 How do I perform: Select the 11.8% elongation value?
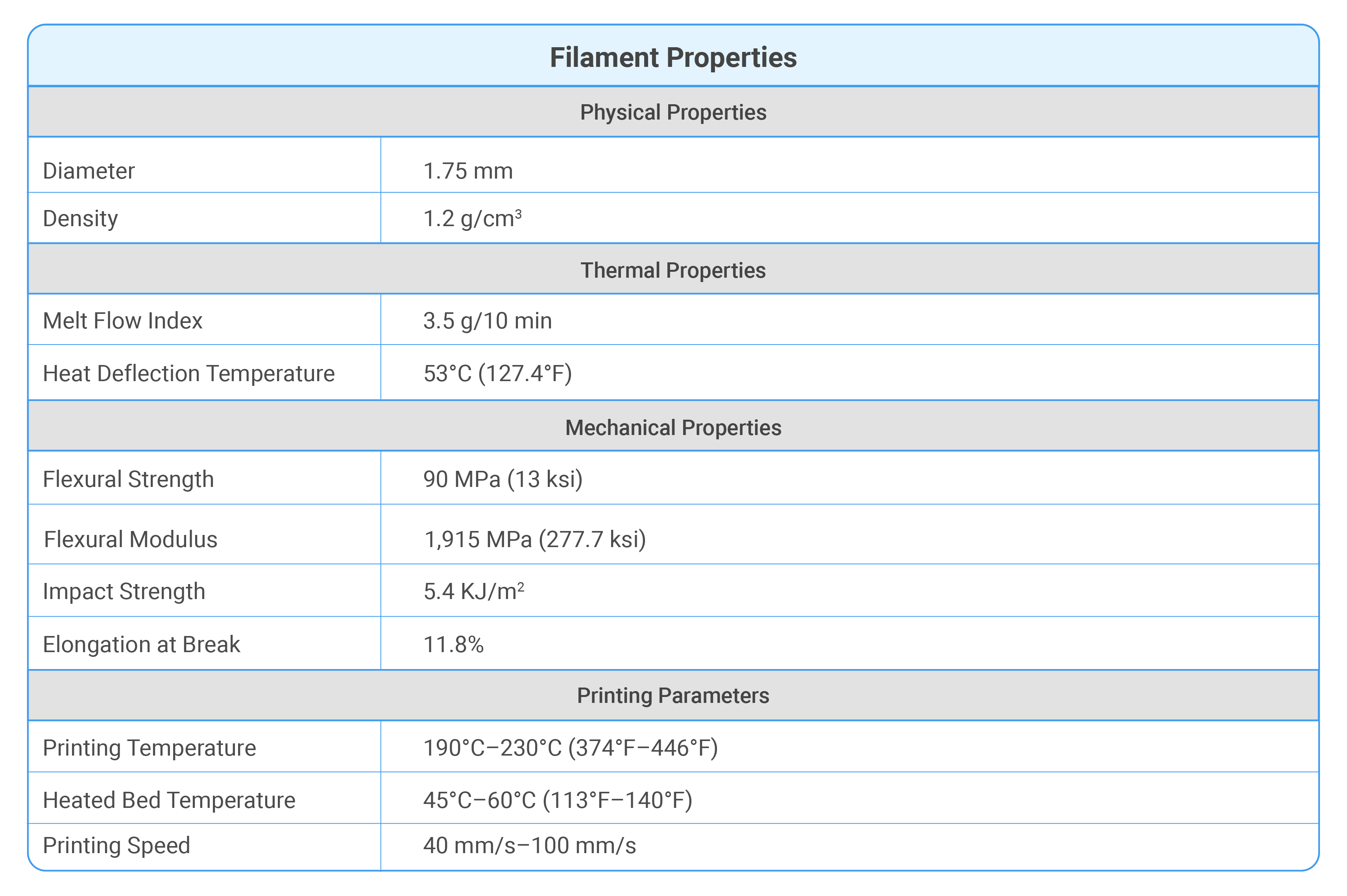(453, 645)
